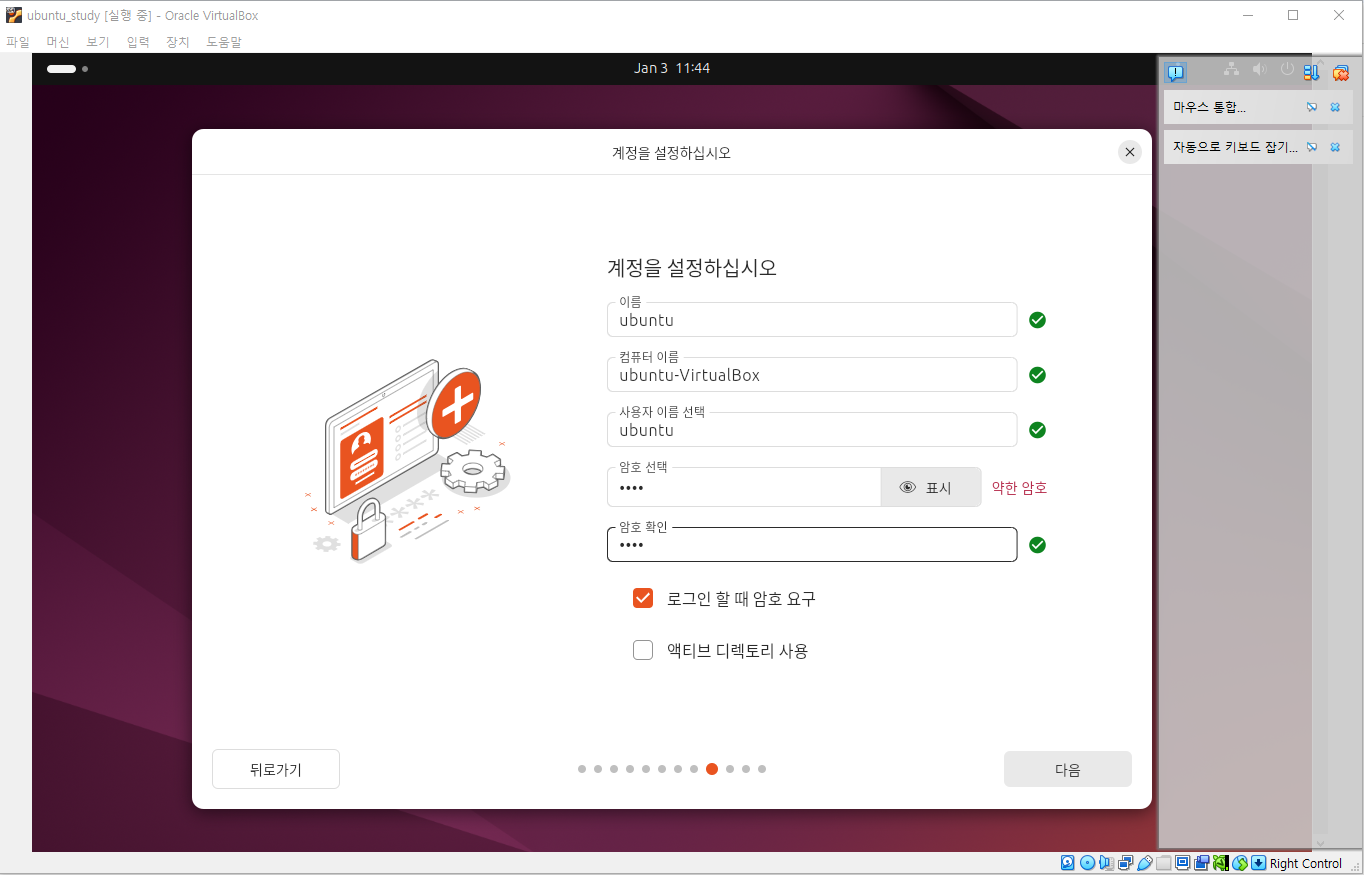This screenshot has height=875, width=1364.
Task: Click the green checkmark beside 컴퓨터 이름 field
Action: pyautogui.click(x=1038, y=375)
